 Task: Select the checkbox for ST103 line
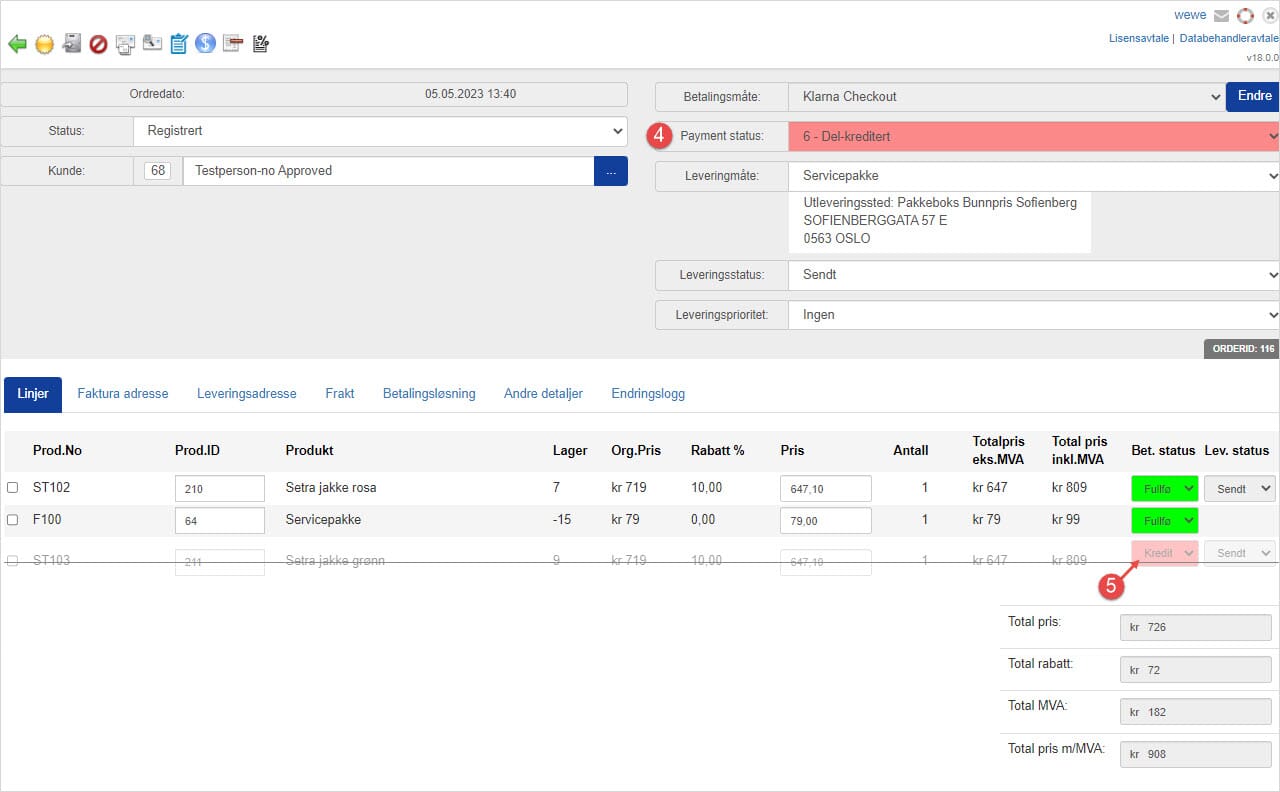(x=13, y=561)
